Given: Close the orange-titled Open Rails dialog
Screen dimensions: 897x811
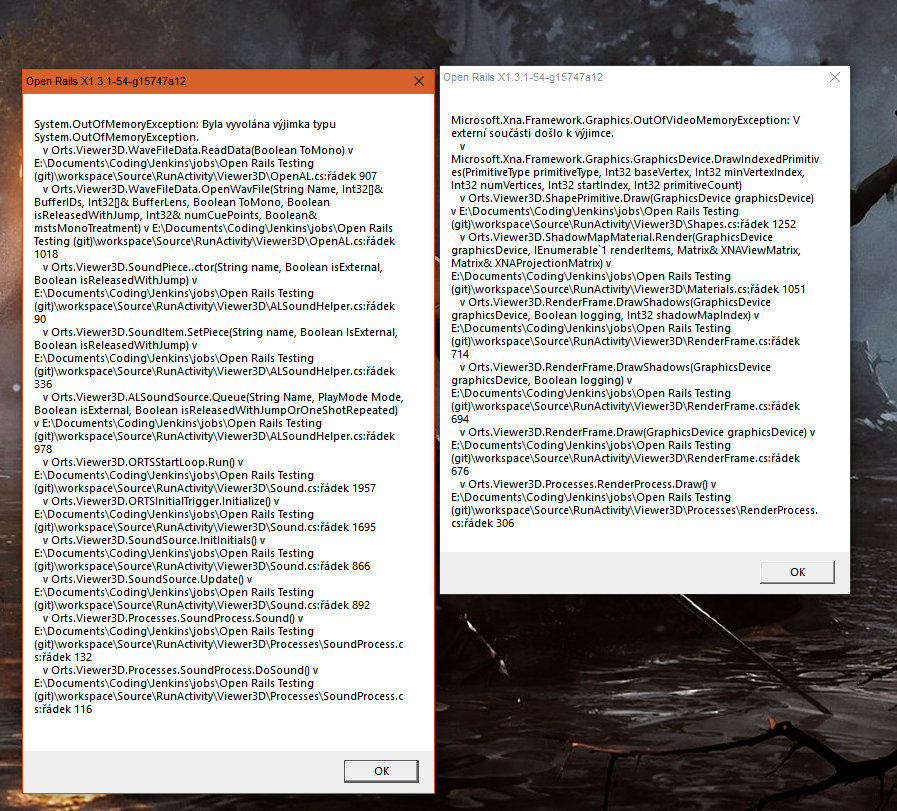Looking at the screenshot, I should 419,81.
